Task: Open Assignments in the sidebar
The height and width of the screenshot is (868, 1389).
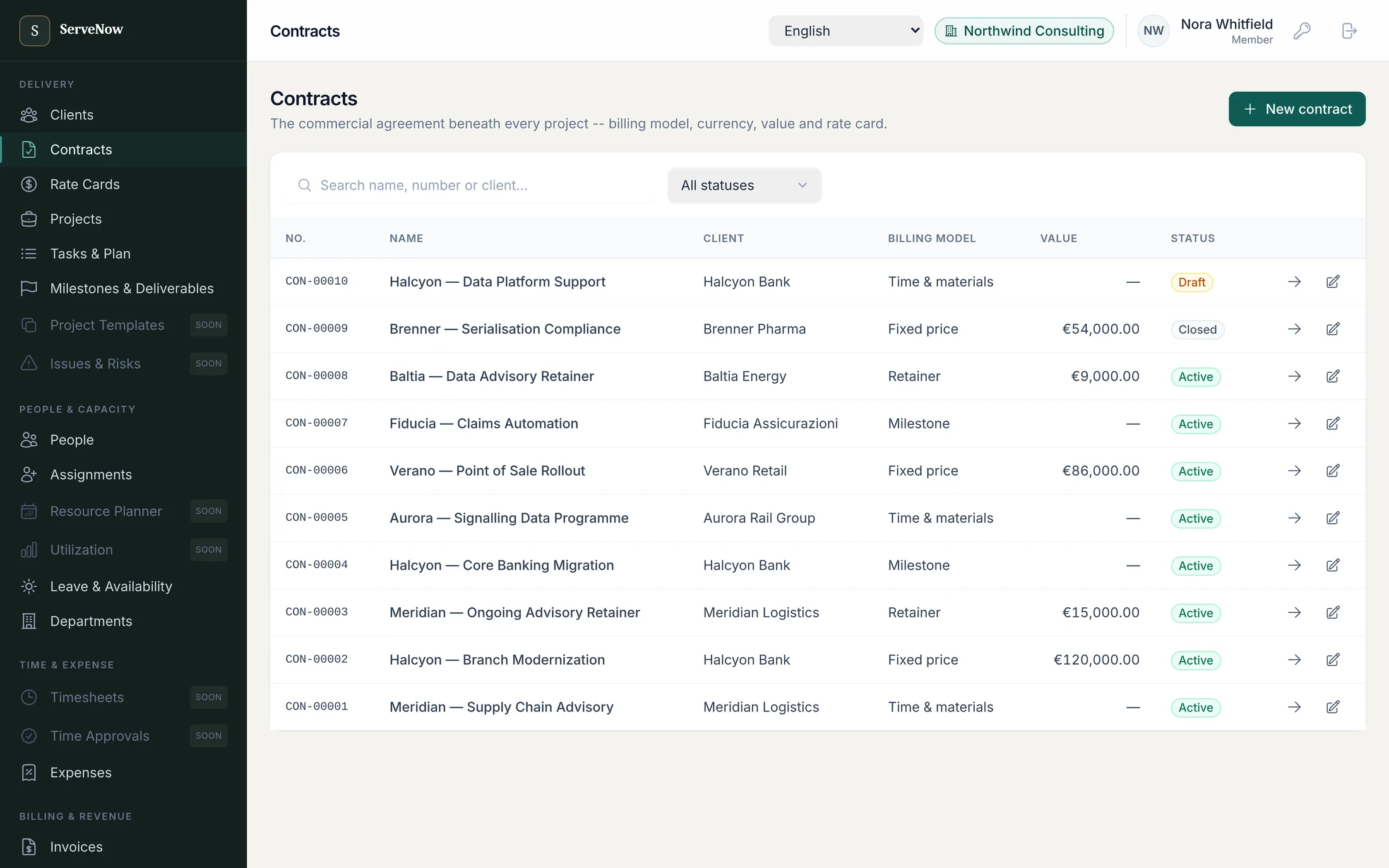Action: [x=124, y=475]
